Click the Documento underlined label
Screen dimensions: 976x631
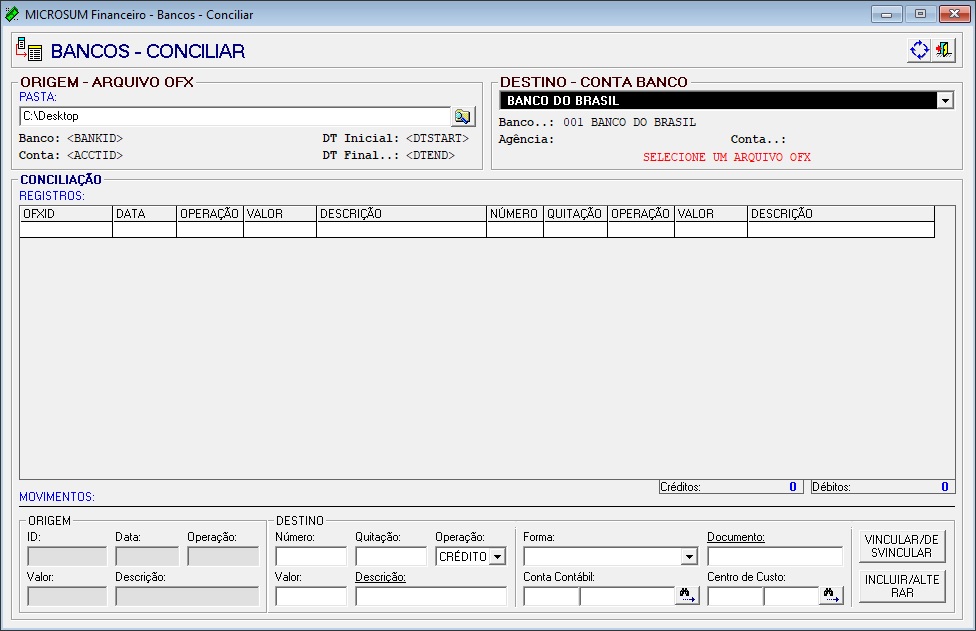coord(736,536)
